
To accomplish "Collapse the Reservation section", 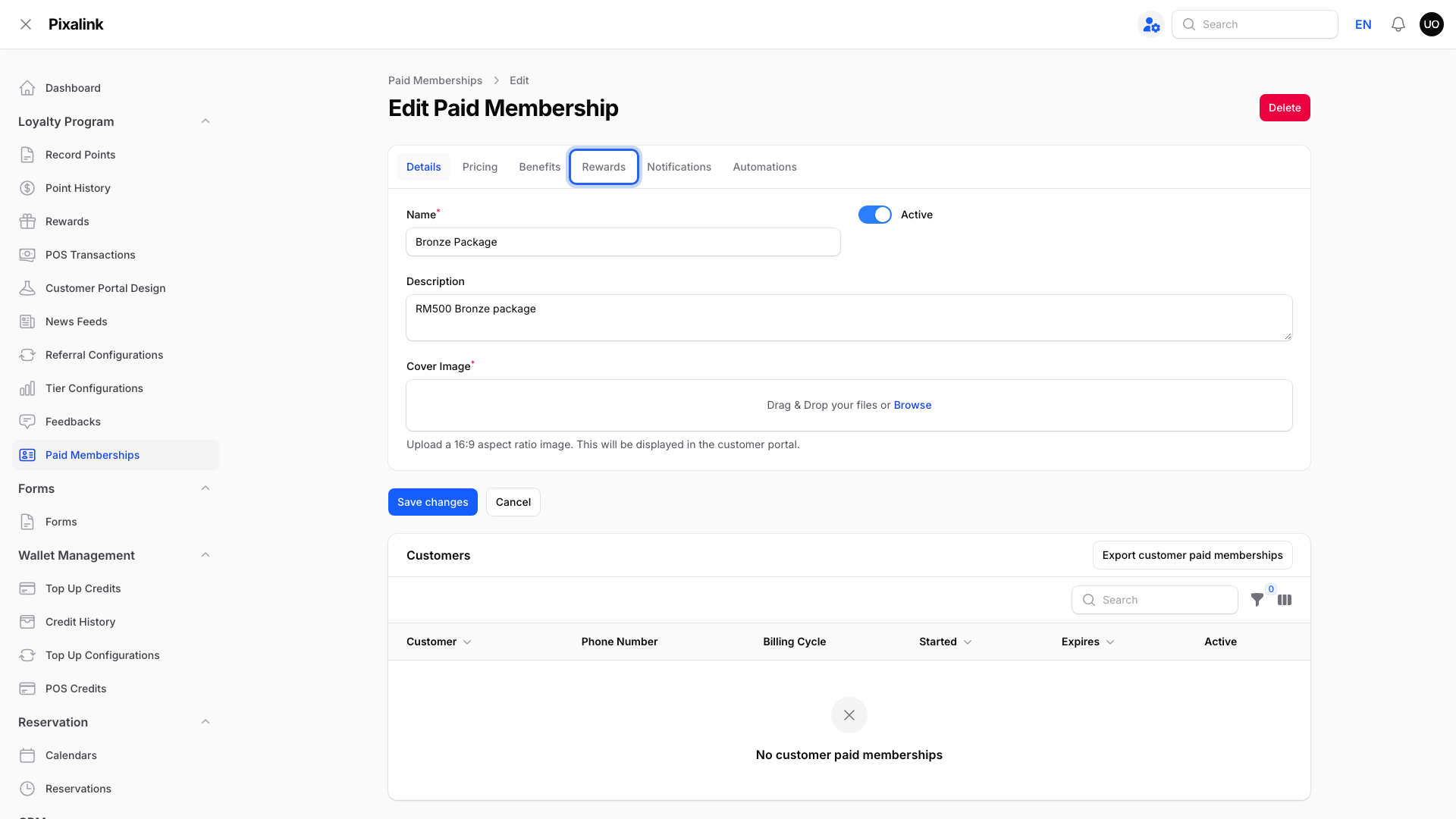I will pos(206,722).
